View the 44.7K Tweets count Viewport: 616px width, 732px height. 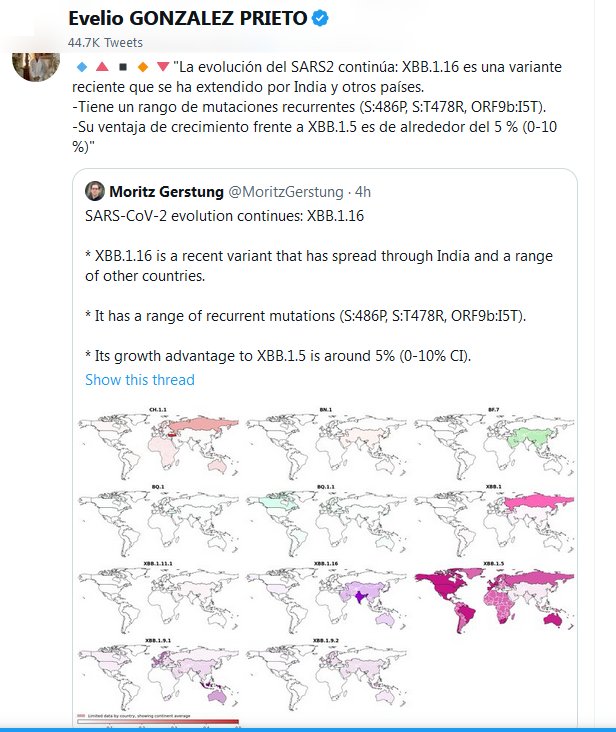coord(105,42)
